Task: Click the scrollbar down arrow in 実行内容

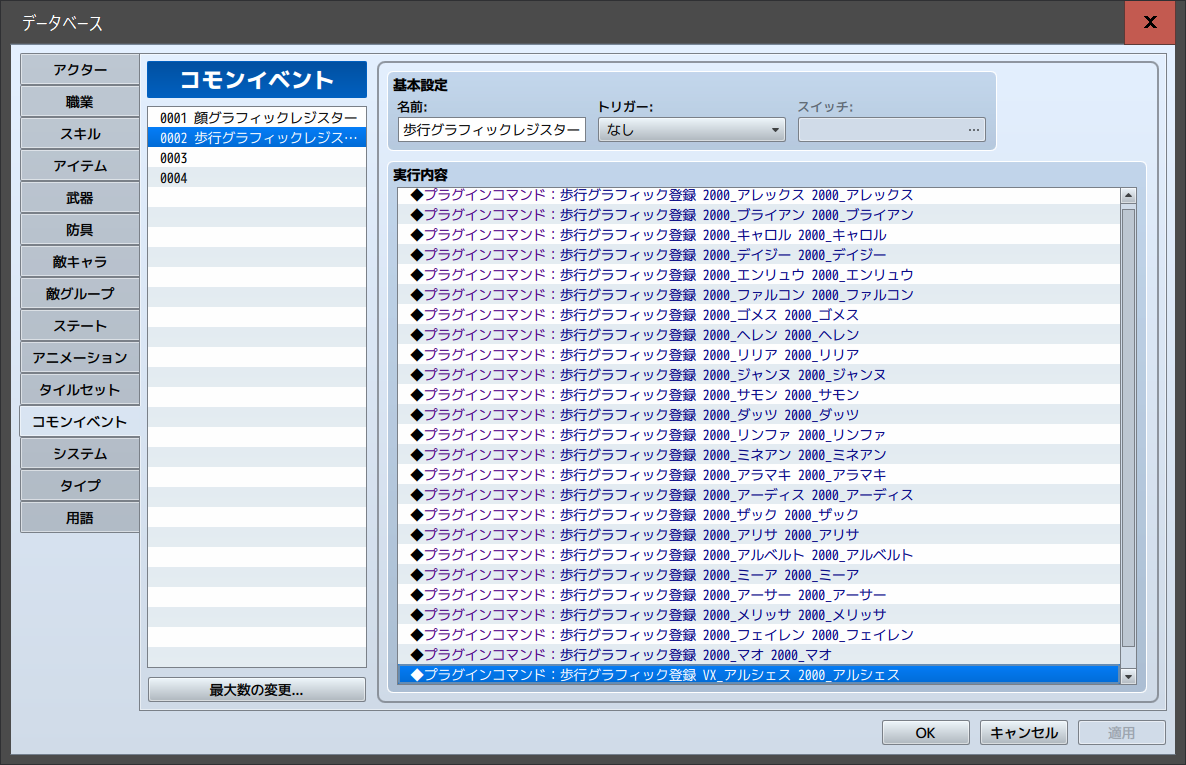Action: pos(1129,676)
